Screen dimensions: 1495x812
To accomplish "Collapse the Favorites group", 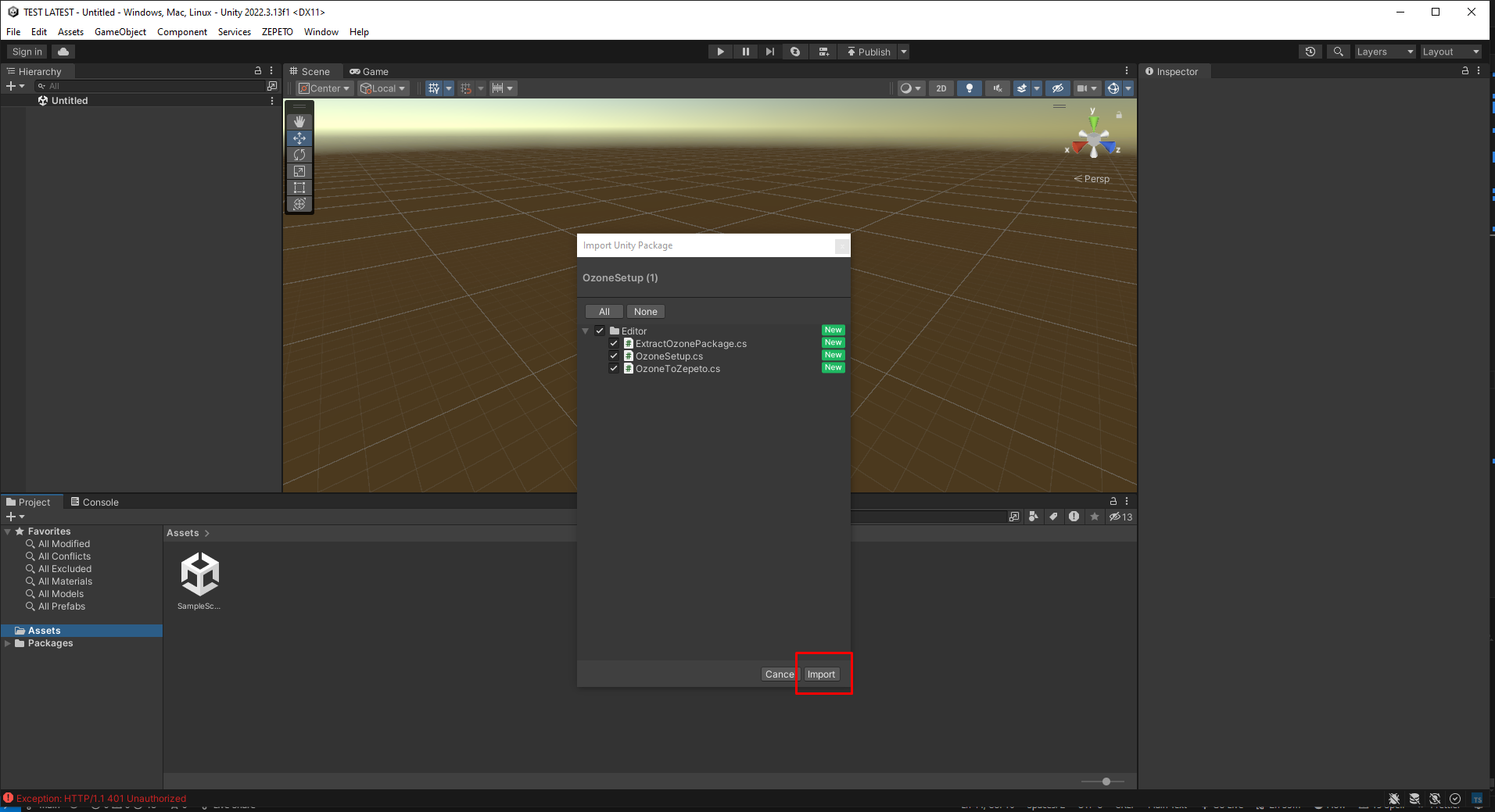I will pyautogui.click(x=8, y=531).
